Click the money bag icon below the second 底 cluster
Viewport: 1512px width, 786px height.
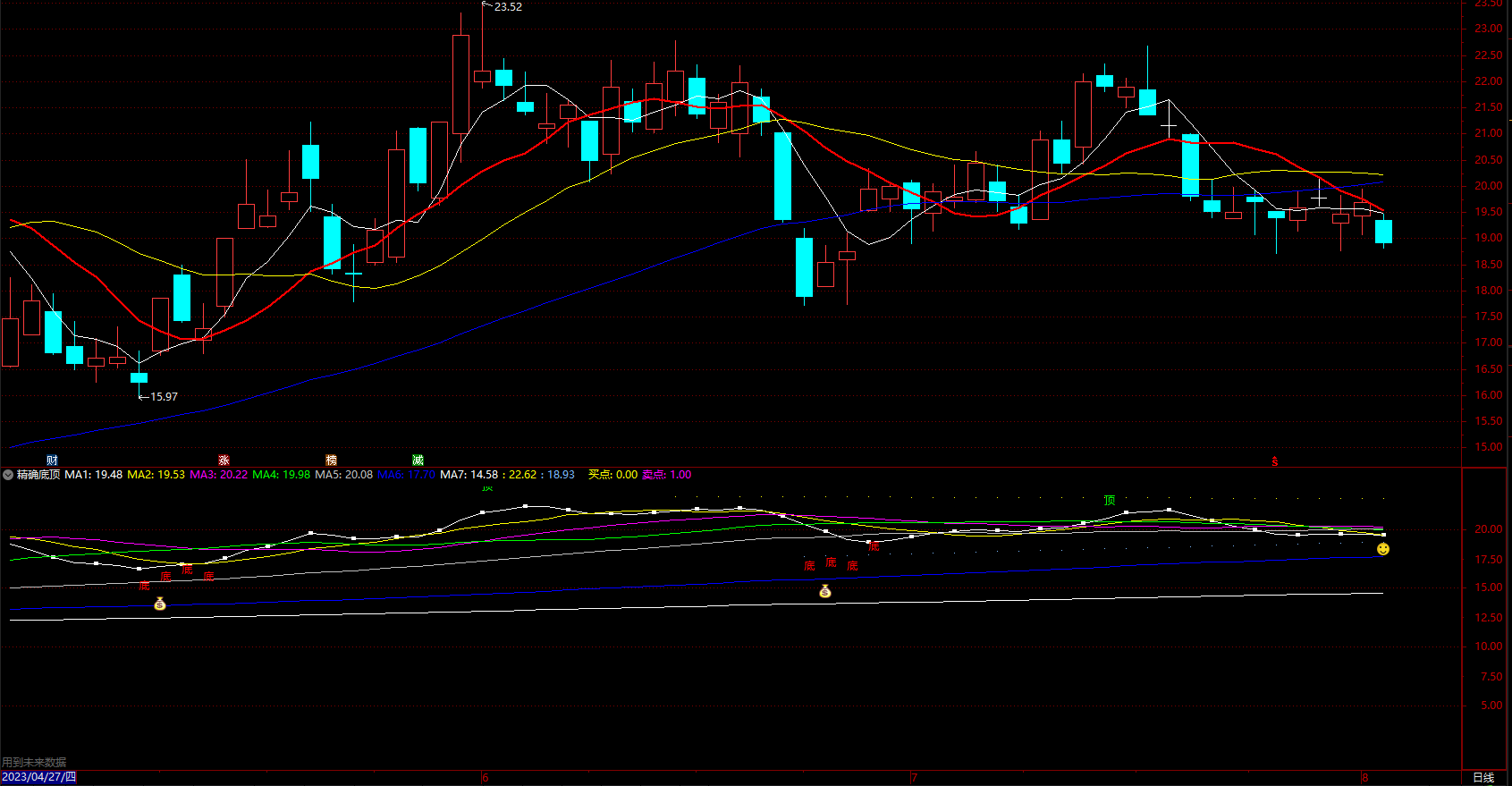point(825,591)
